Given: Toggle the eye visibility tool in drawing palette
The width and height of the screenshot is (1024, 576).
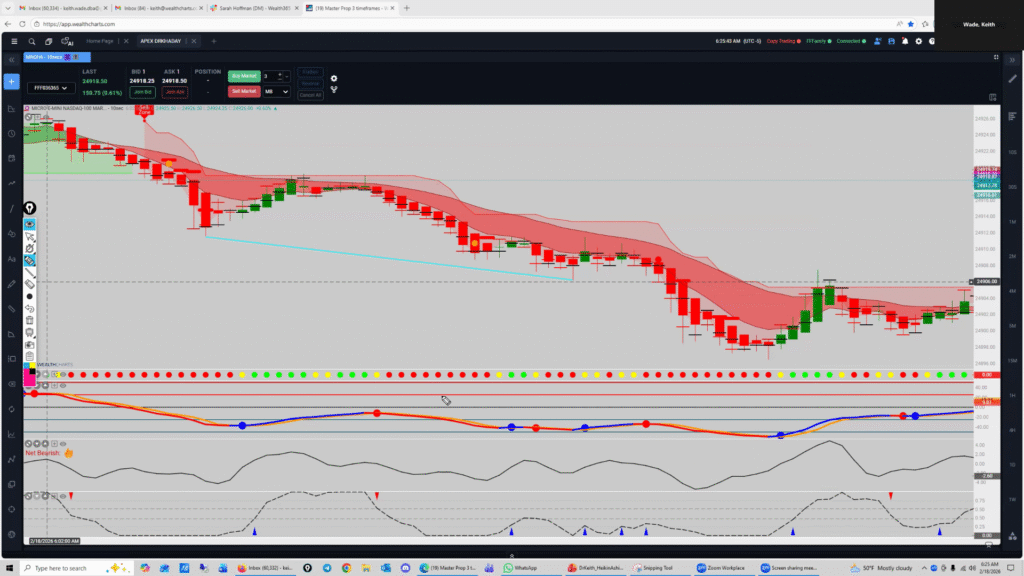Looking at the screenshot, I should tap(30, 224).
